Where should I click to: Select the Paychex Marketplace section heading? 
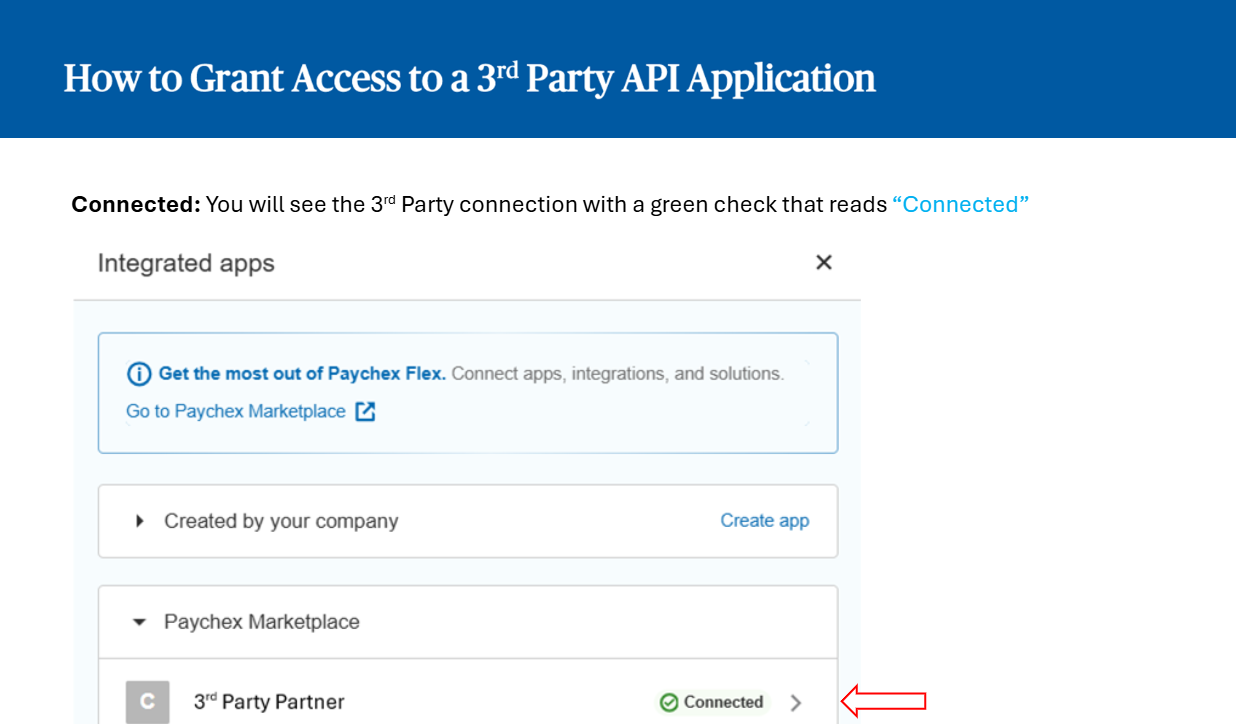click(261, 622)
